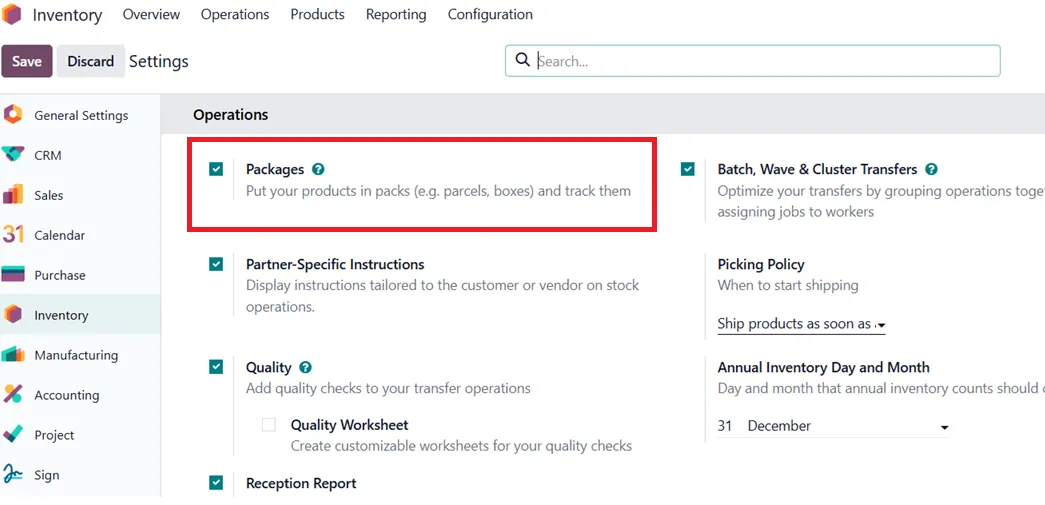Screen dimensions: 1045x505
Task: Toggle the Partner-Specific Instructions checkbox
Action: [216, 264]
